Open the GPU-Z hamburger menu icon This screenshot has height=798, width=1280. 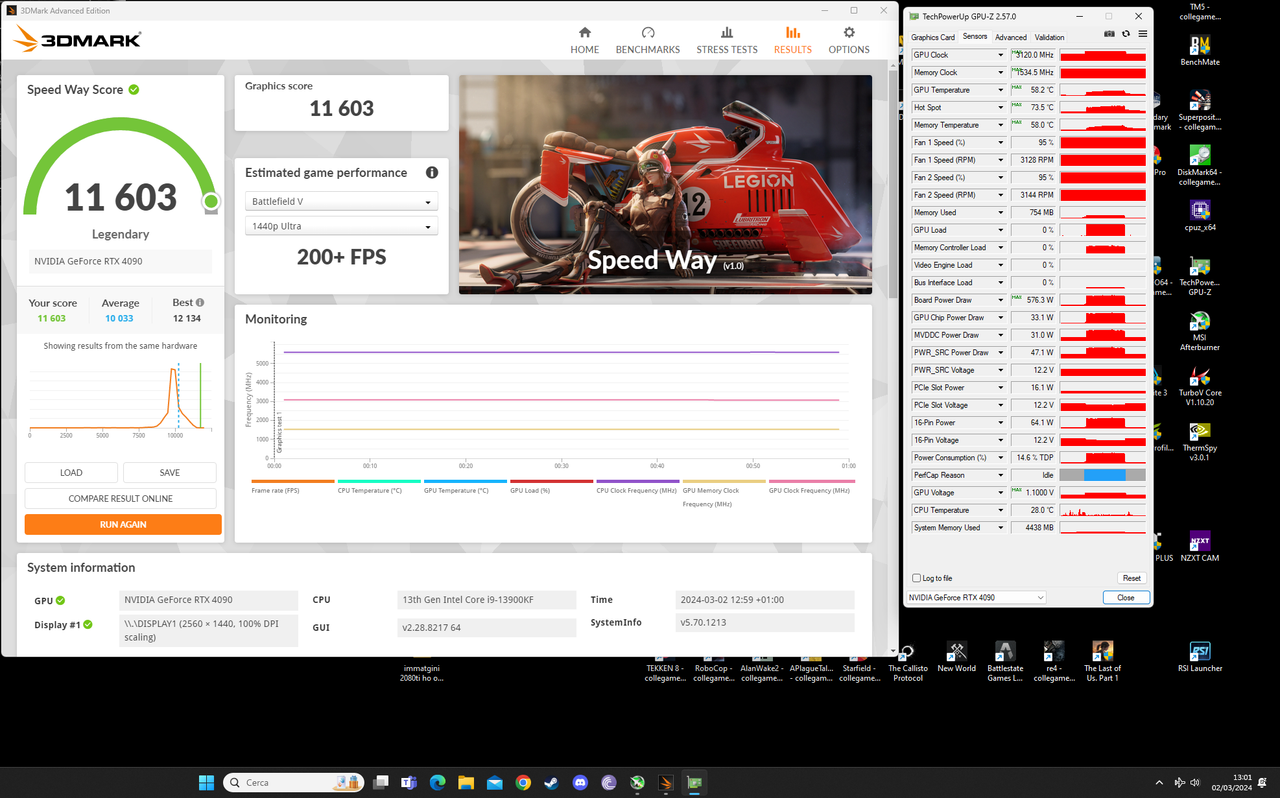point(1143,34)
